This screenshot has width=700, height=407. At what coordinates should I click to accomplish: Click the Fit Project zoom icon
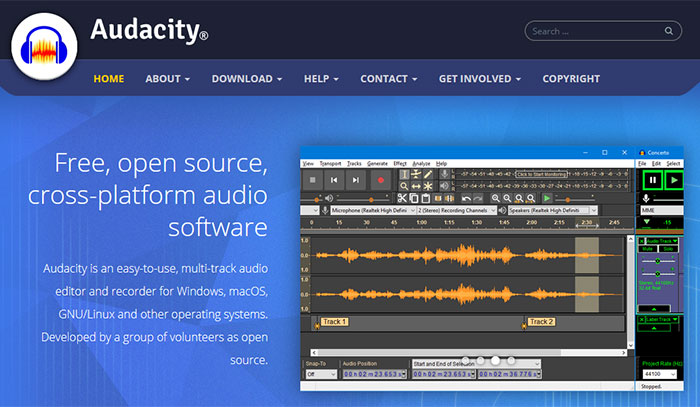click(x=530, y=198)
